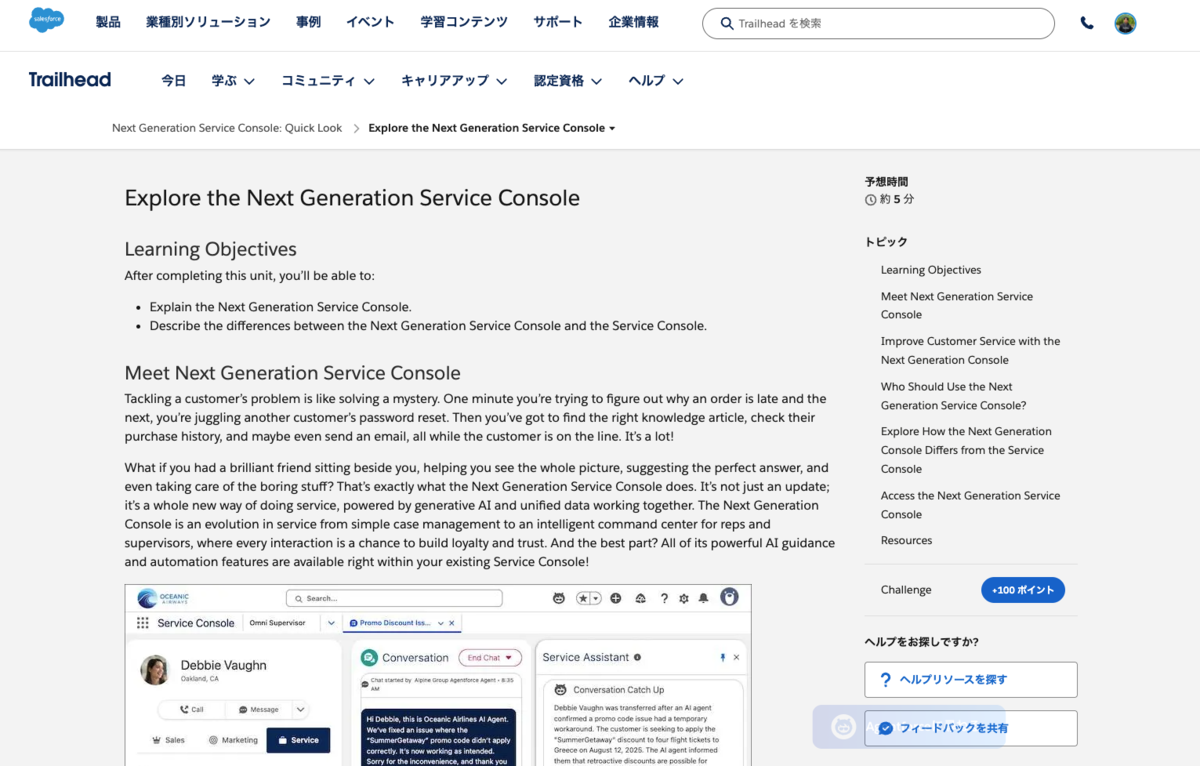Jump to Who Should Use the Next Generation topic

point(953,396)
